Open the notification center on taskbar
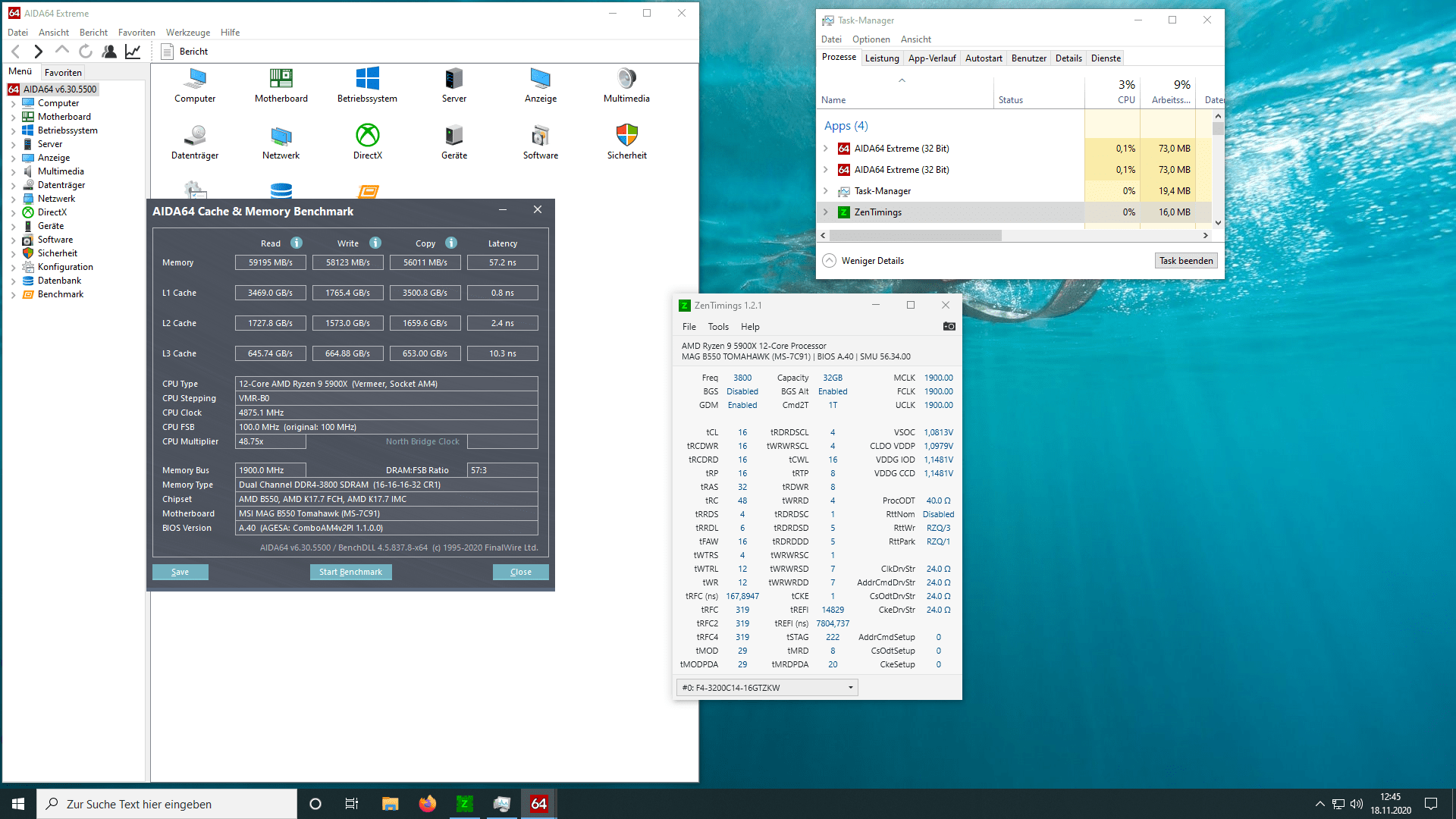 (x=1431, y=804)
